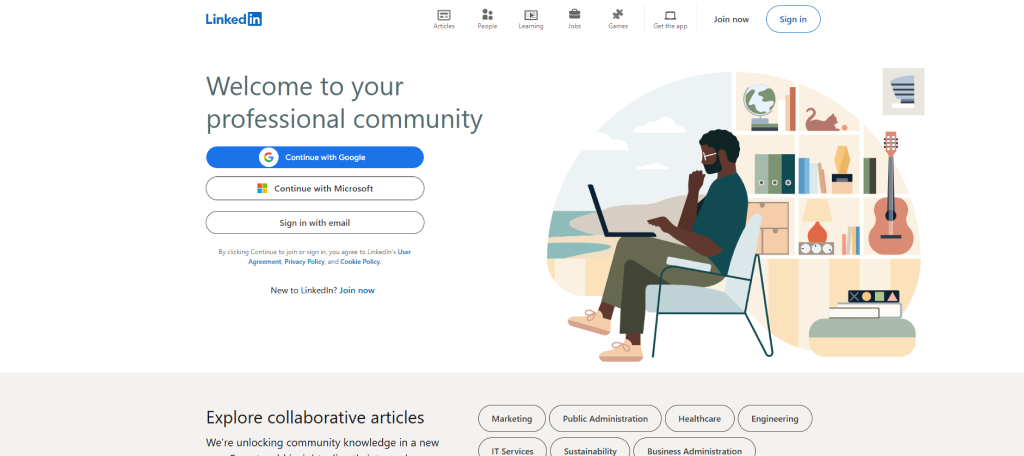Click the Welcome to your professional community heading
The image size is (1024, 456).
point(344,103)
